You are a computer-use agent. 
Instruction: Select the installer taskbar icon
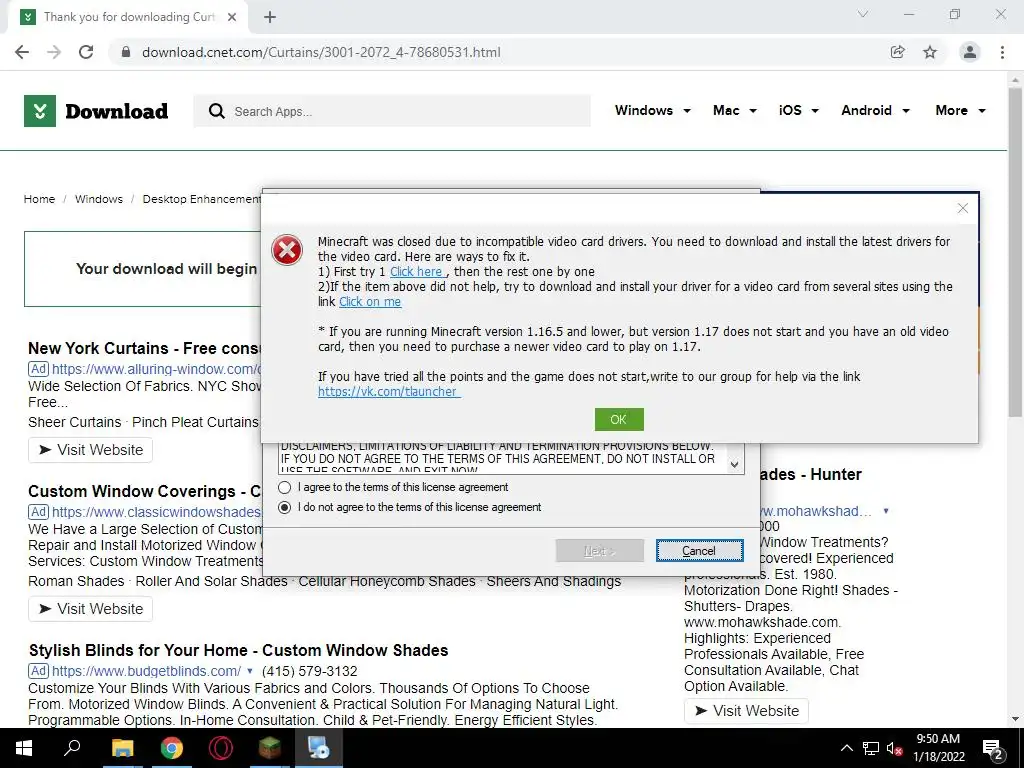click(319, 748)
